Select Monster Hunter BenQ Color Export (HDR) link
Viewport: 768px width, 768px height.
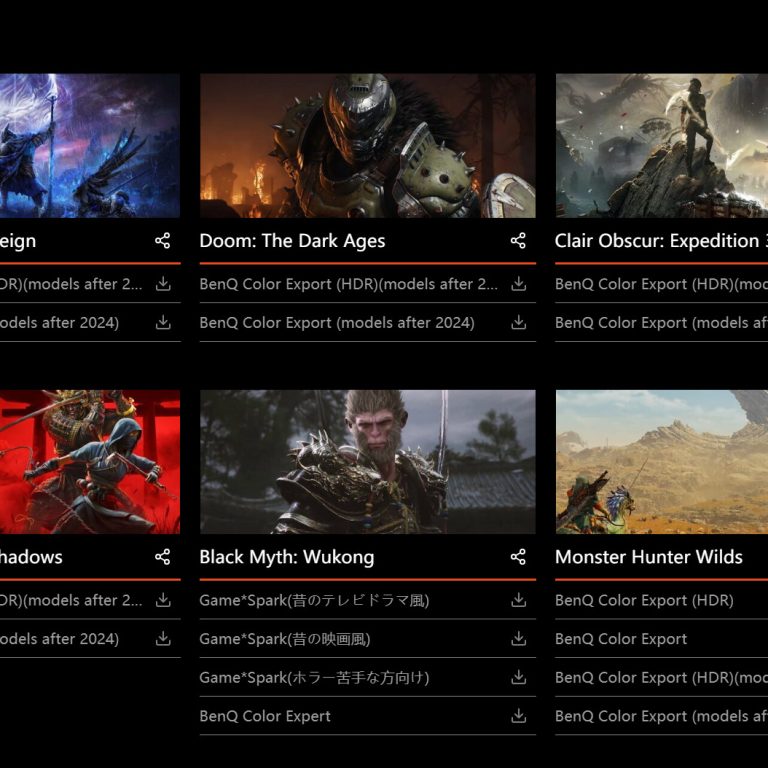pos(644,600)
